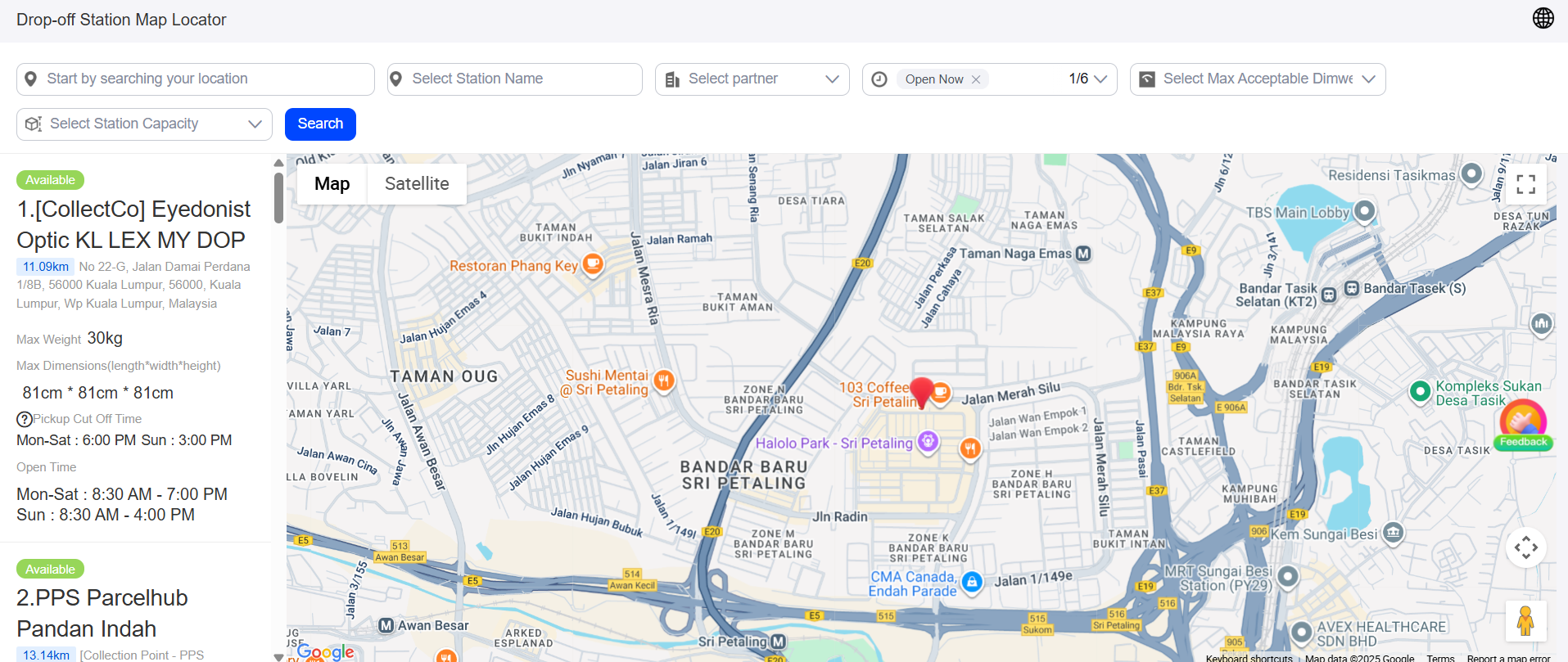Click the location search input field
The height and width of the screenshot is (662, 1568).
point(196,79)
